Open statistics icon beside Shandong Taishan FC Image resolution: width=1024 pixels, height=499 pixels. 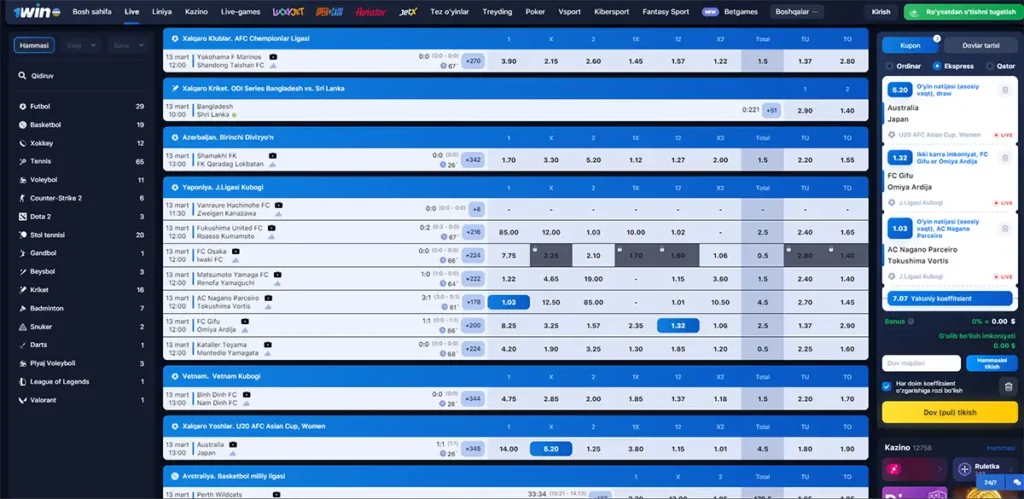(272, 65)
